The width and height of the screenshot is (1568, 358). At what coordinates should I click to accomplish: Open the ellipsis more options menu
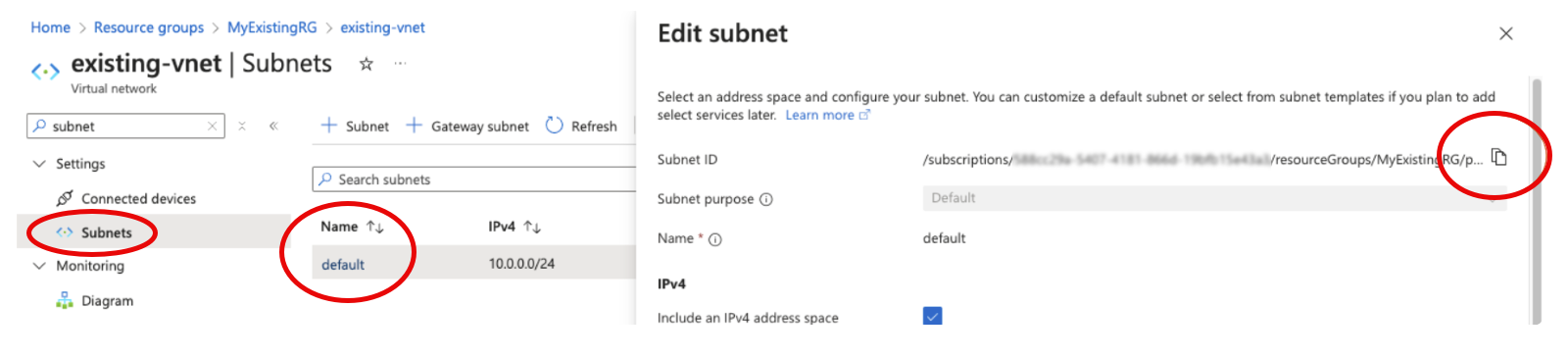[400, 63]
